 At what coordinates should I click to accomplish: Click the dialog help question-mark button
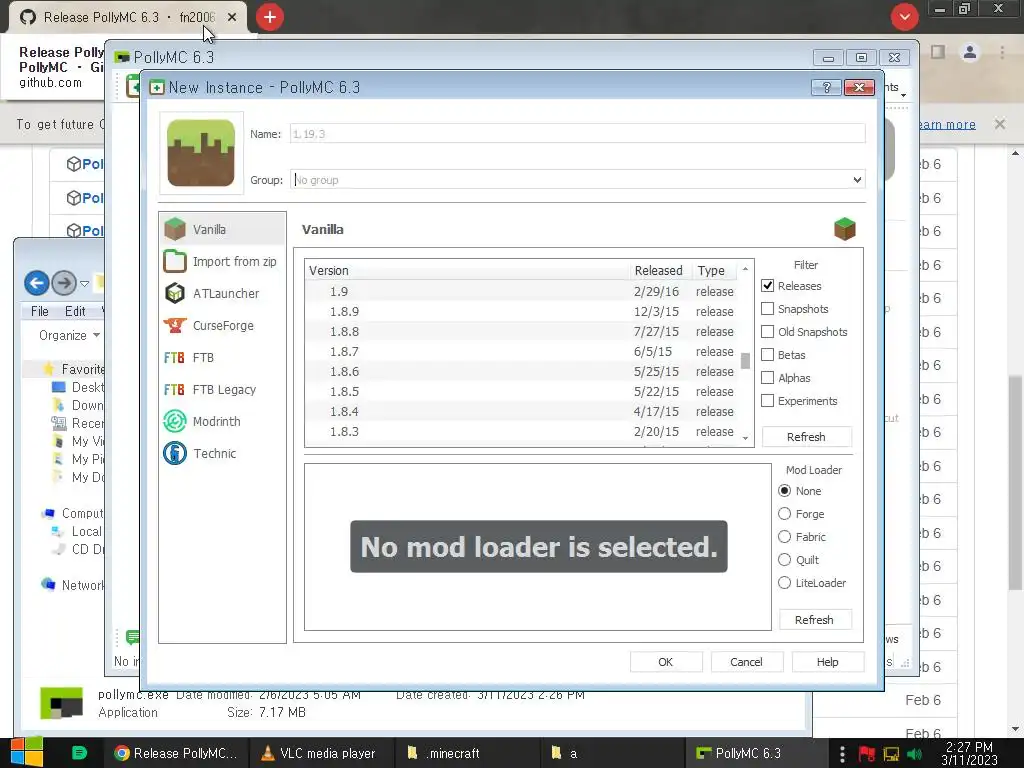click(826, 87)
